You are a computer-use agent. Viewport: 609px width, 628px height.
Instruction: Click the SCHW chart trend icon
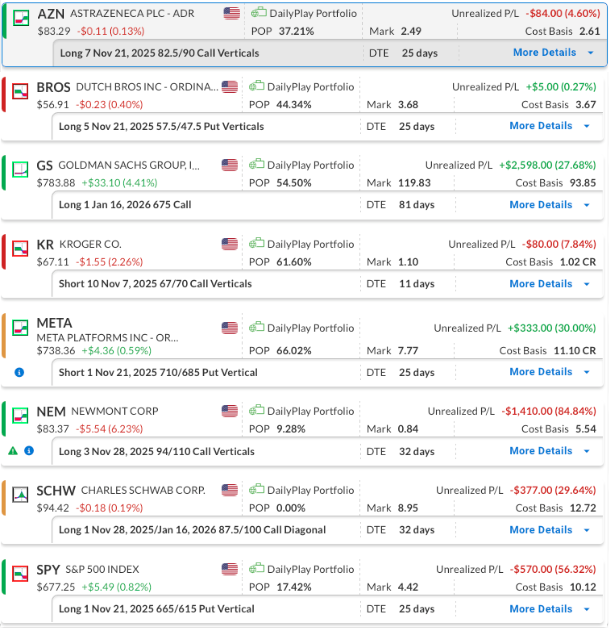(20, 495)
